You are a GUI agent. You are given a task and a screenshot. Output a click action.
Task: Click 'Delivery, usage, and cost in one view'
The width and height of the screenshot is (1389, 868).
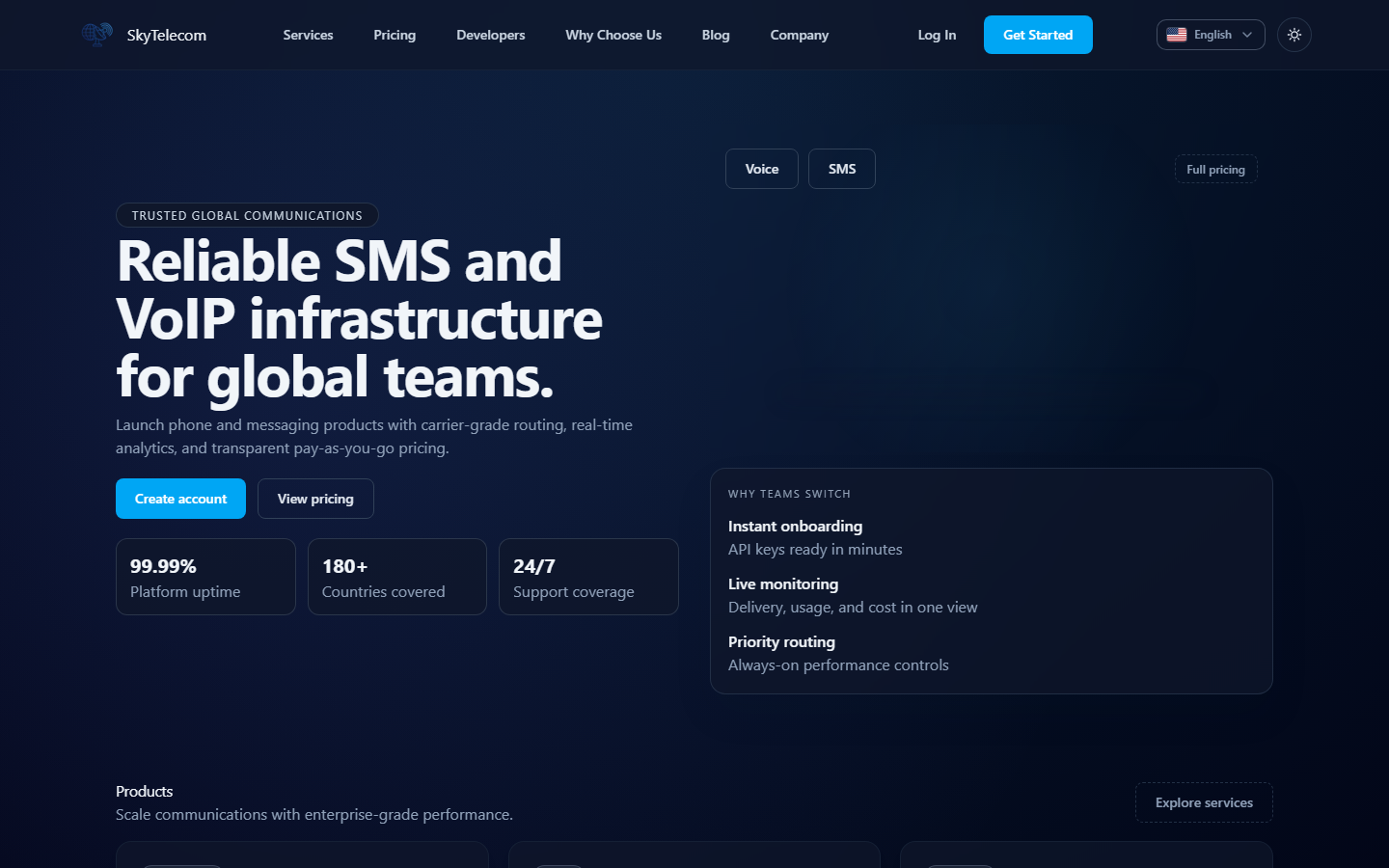pos(853,607)
